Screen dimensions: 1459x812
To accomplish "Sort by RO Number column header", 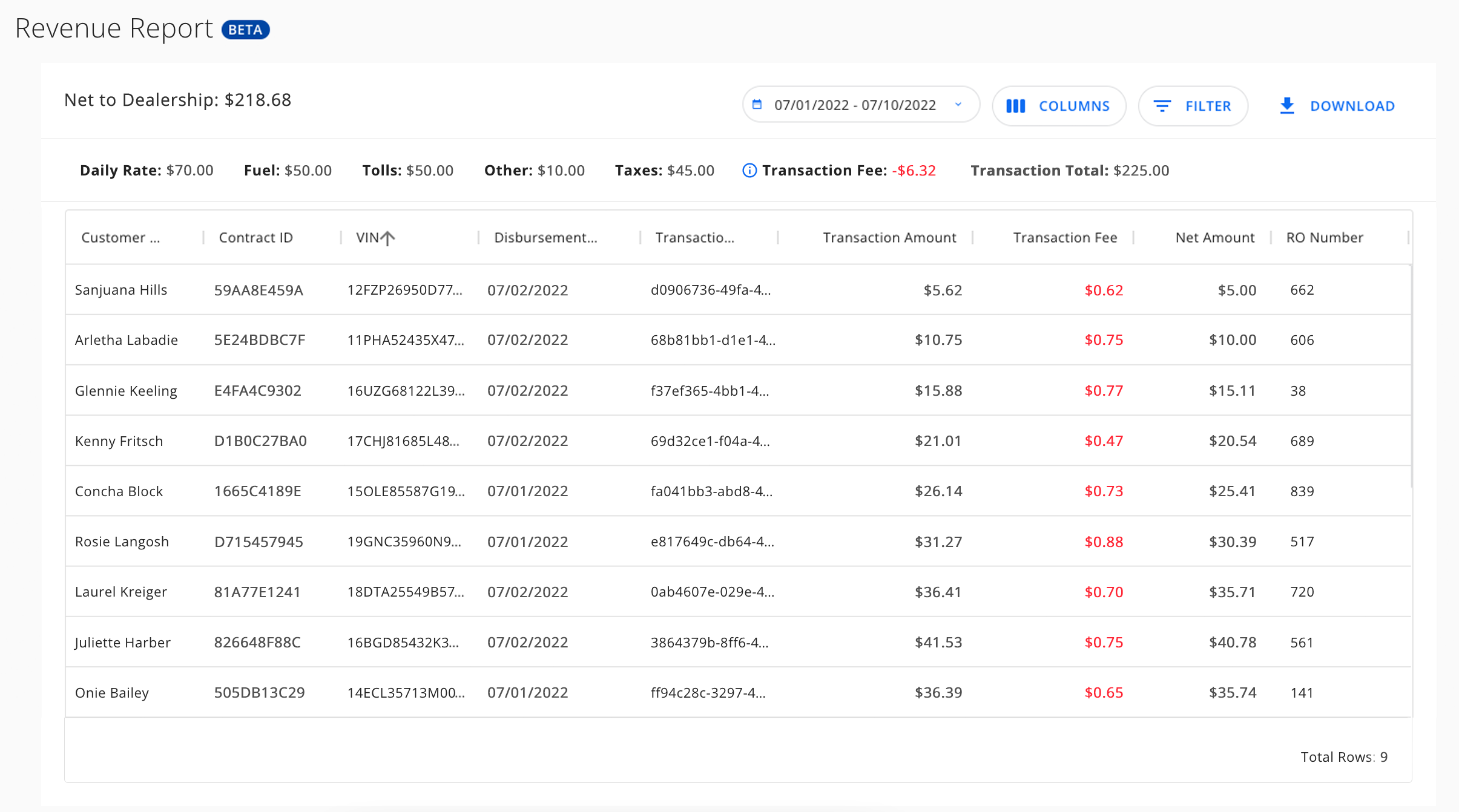I will (x=1325, y=238).
